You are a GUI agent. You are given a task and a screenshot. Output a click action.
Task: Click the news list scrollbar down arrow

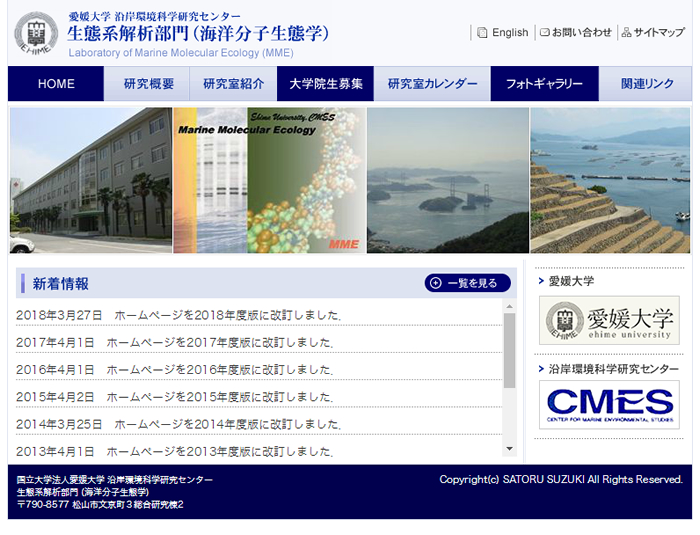pos(509,449)
